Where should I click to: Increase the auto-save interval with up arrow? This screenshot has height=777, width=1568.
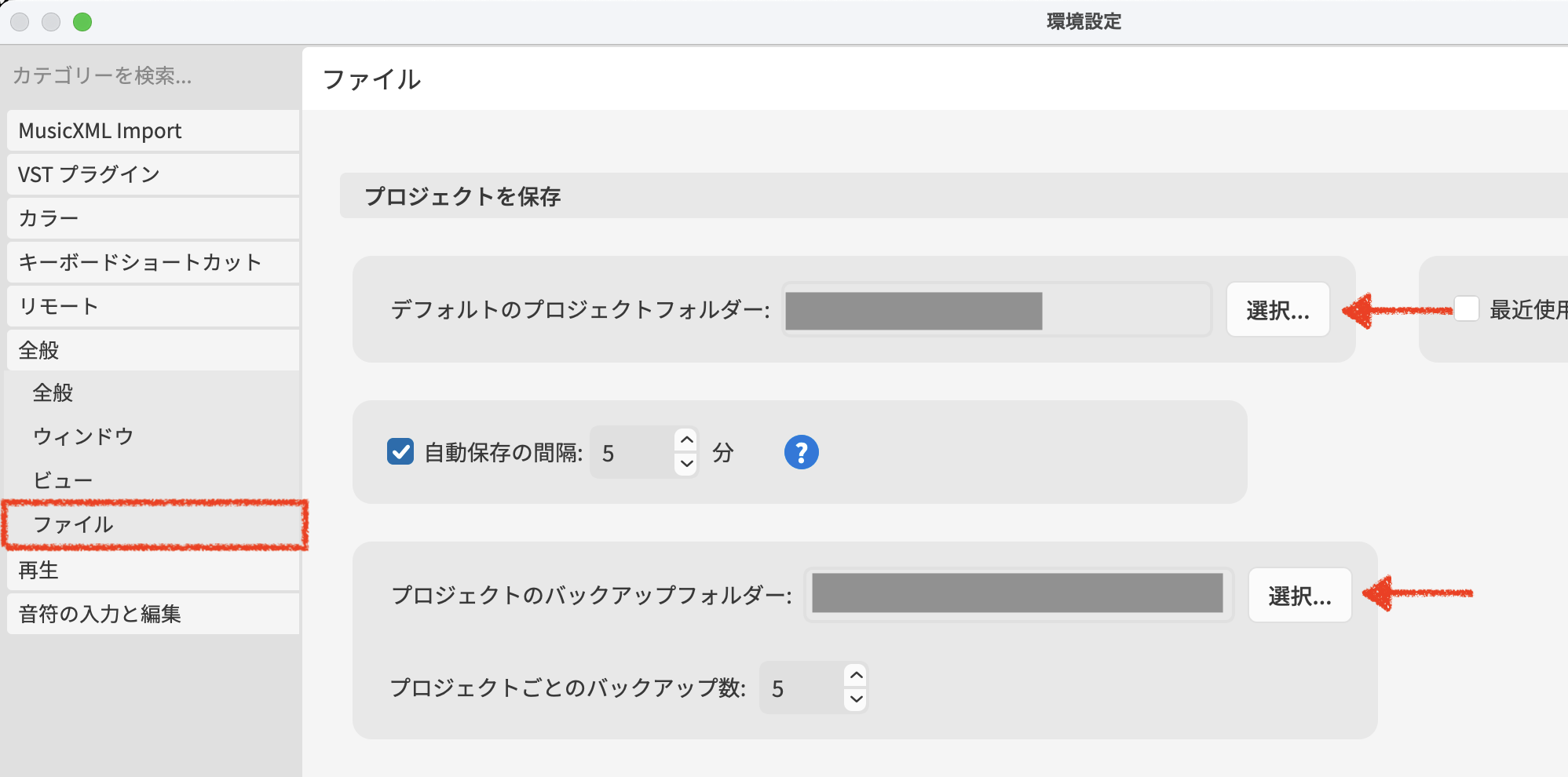(x=686, y=440)
